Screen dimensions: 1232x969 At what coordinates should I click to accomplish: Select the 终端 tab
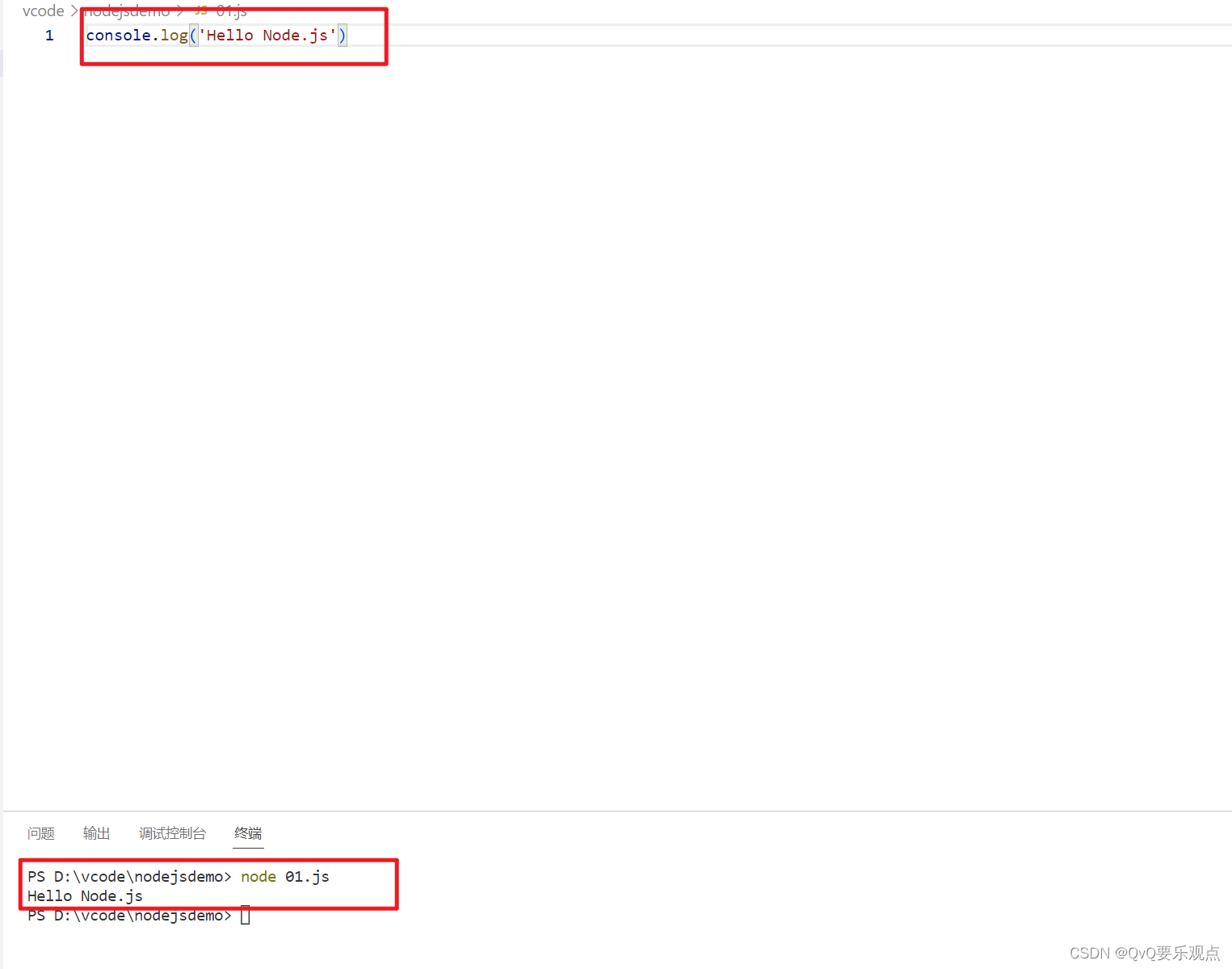(x=248, y=833)
